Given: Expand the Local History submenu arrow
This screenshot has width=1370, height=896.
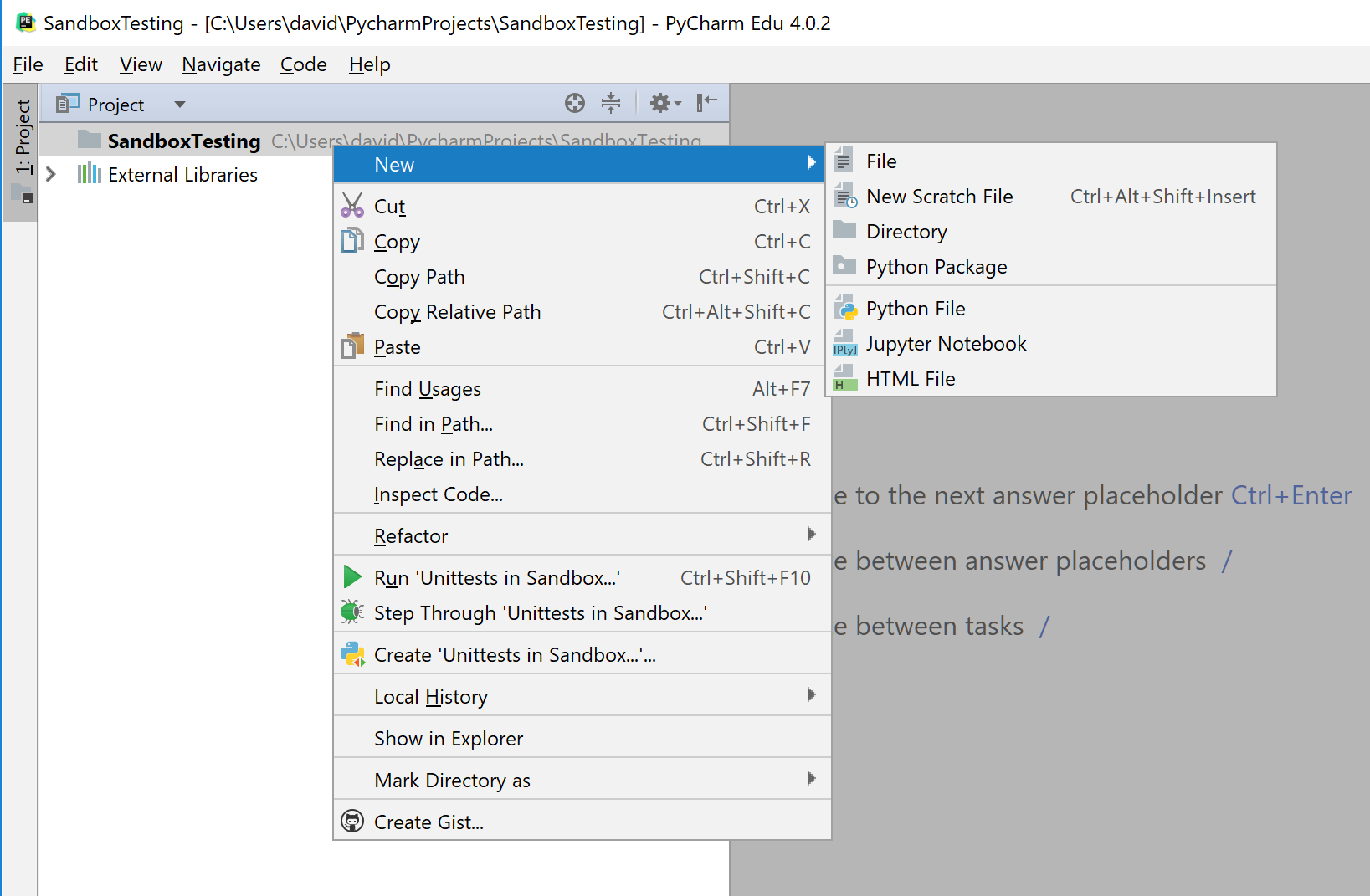Looking at the screenshot, I should point(810,694).
